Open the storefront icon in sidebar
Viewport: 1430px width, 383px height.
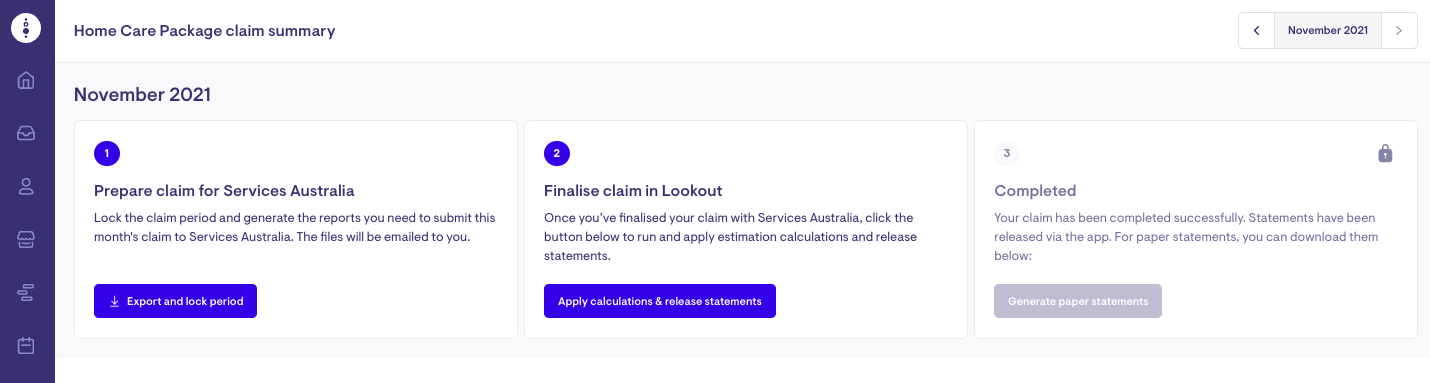click(x=27, y=239)
